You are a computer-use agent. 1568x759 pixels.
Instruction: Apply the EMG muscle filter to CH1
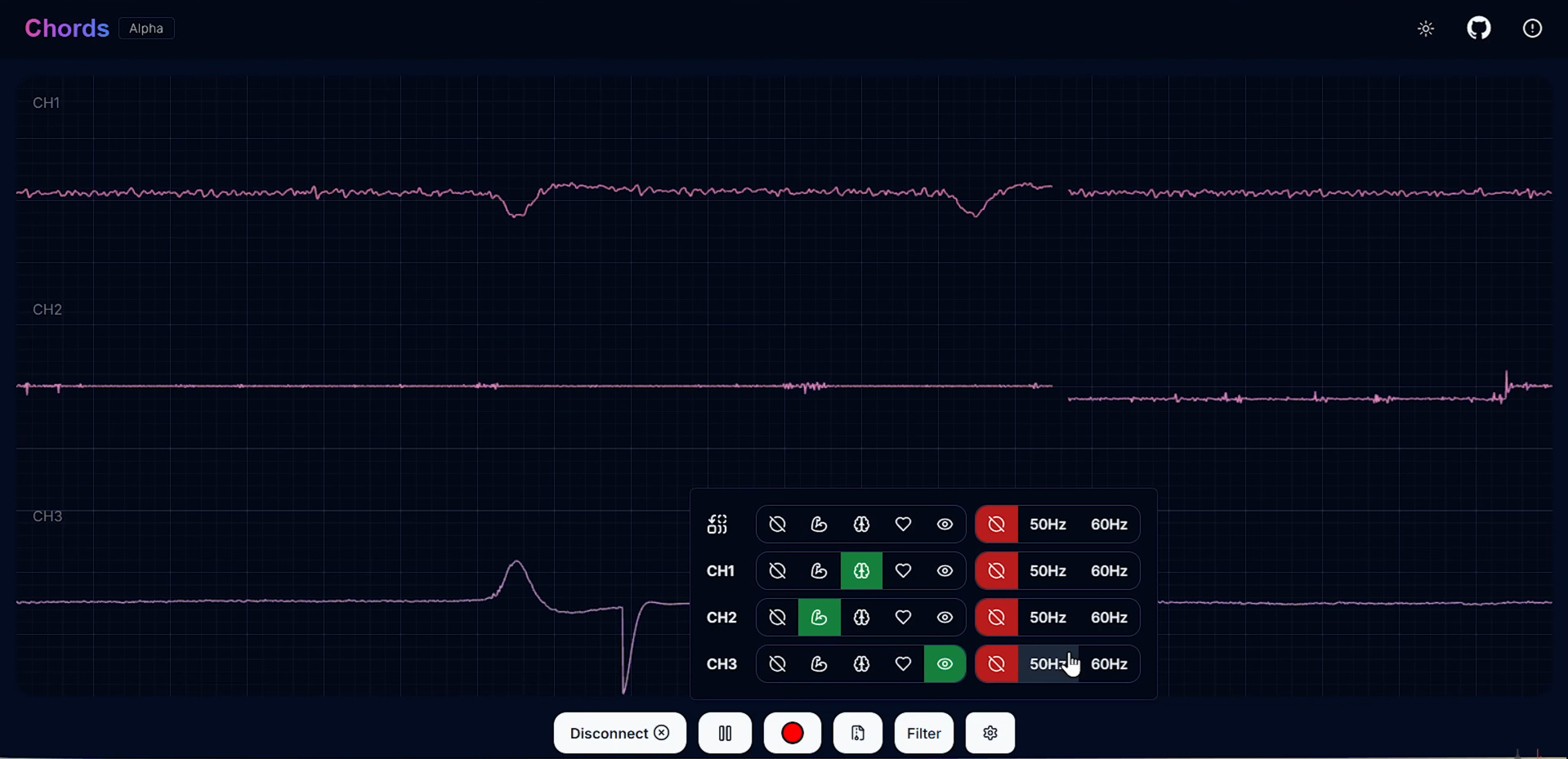click(x=819, y=571)
